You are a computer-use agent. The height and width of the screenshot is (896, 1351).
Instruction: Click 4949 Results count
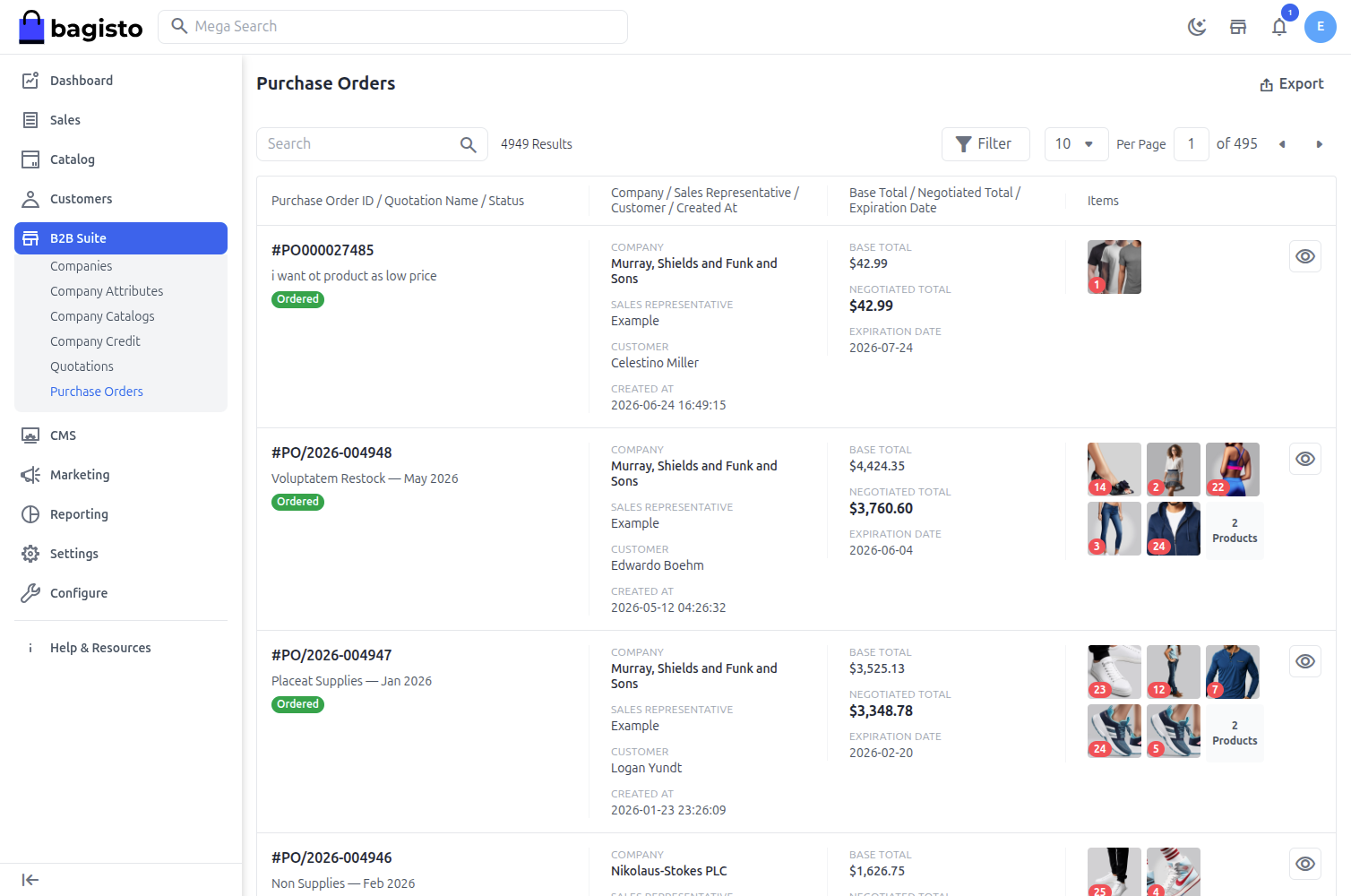click(x=537, y=144)
